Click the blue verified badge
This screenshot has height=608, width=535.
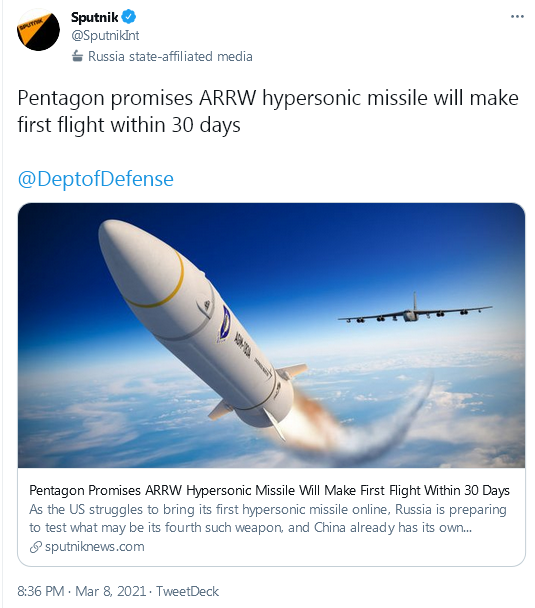click(x=129, y=17)
